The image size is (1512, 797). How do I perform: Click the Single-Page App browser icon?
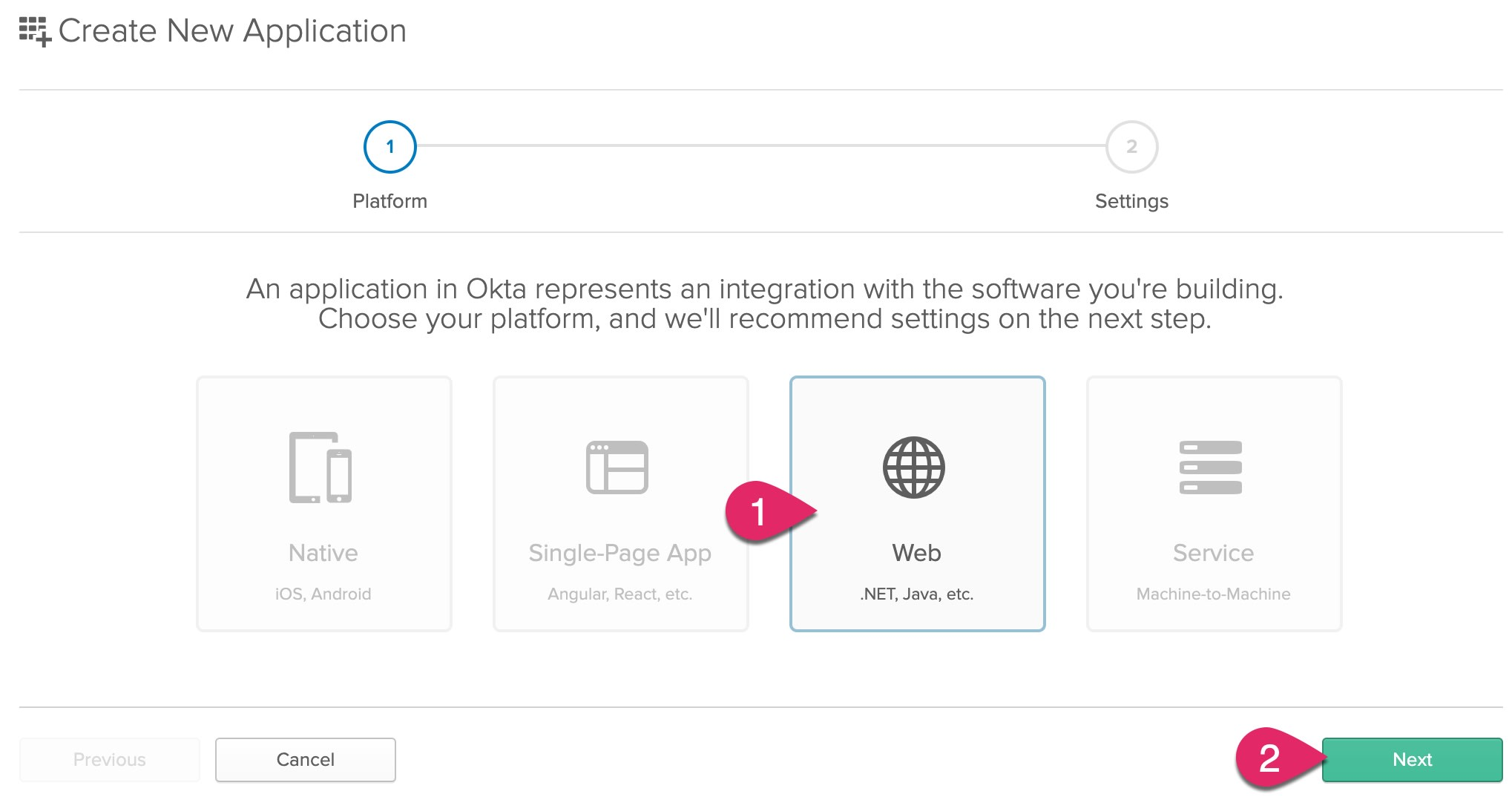[617, 468]
